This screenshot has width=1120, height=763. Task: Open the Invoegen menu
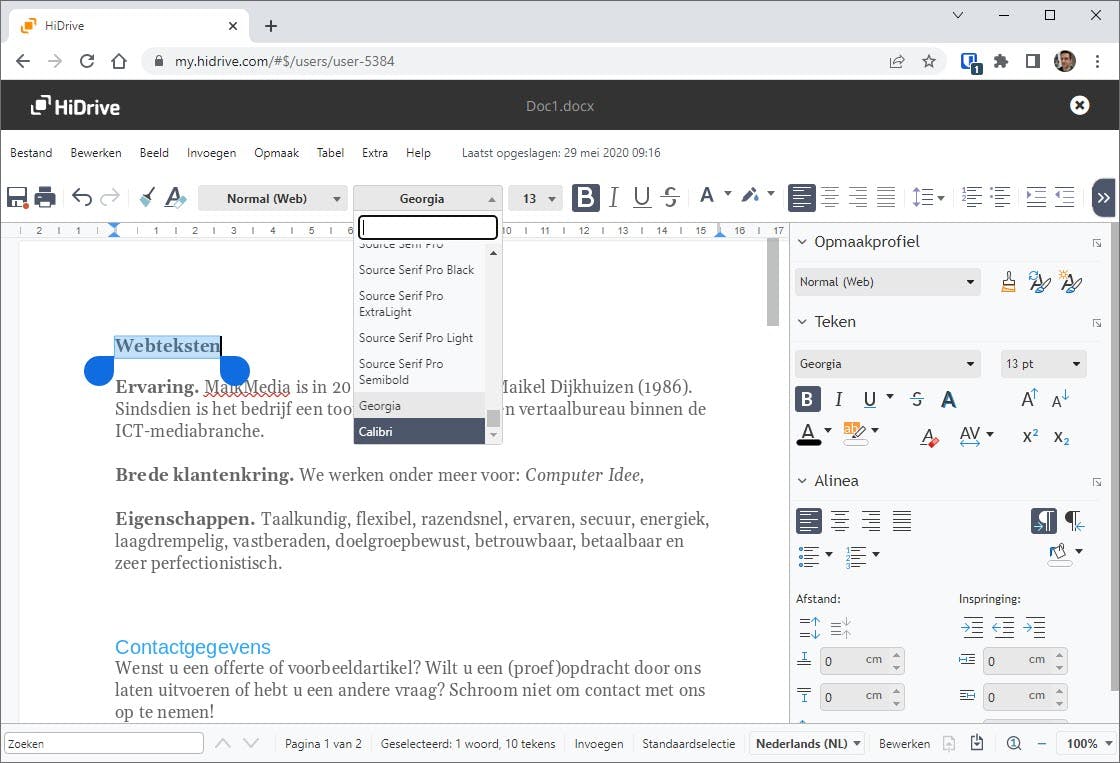click(x=211, y=152)
